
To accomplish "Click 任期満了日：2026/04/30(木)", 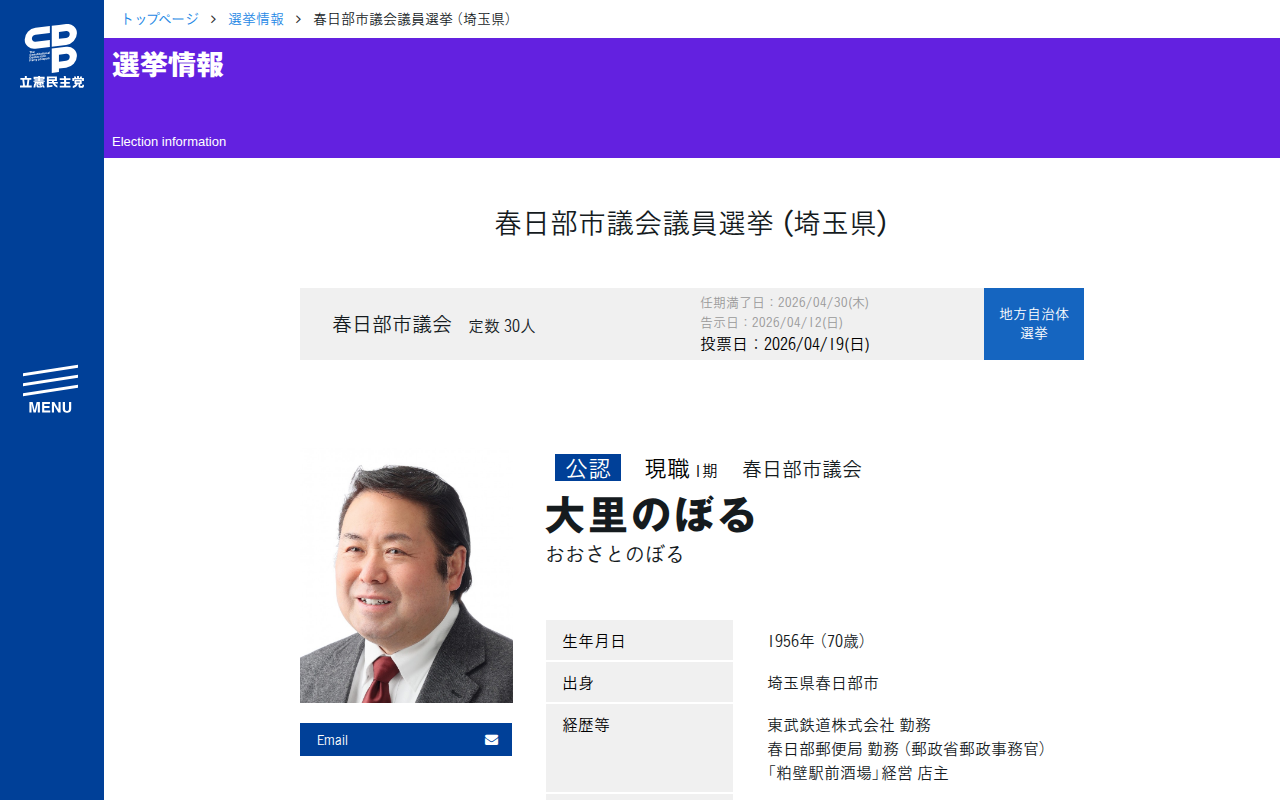I will [785, 302].
